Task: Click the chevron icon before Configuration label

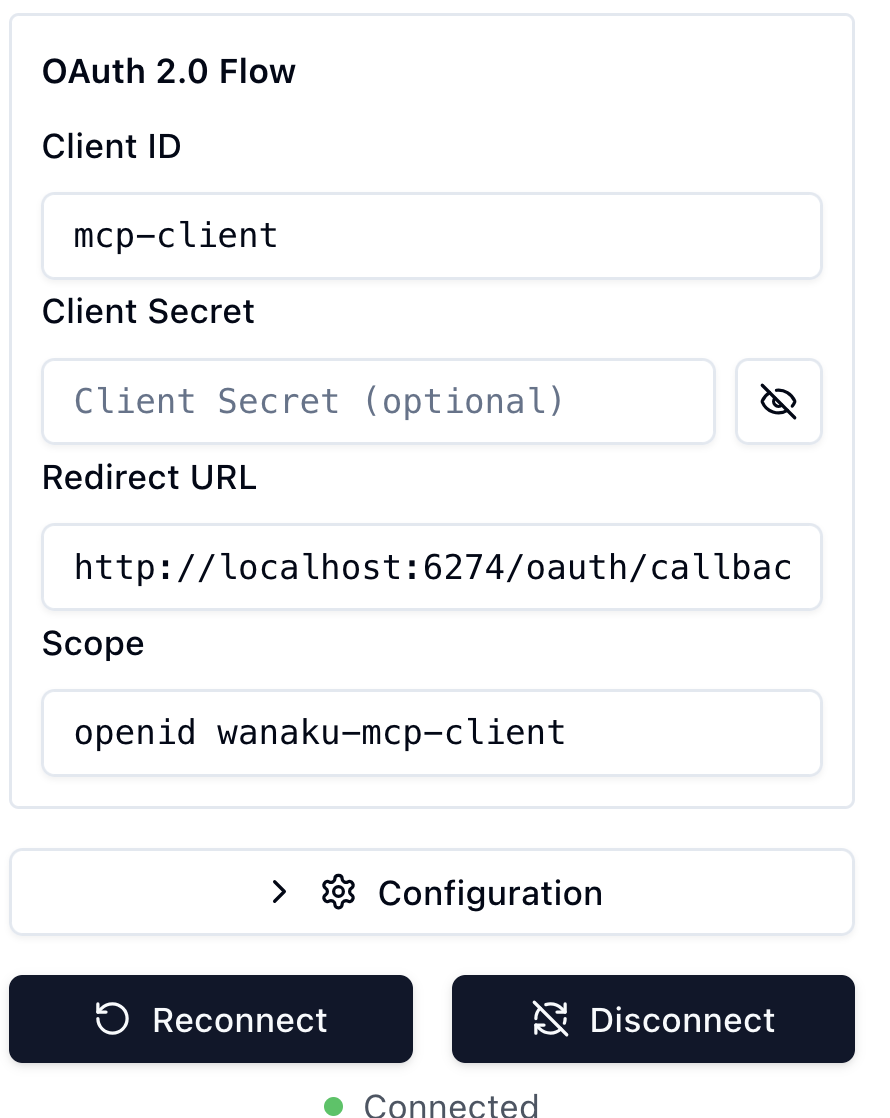Action: click(x=279, y=892)
